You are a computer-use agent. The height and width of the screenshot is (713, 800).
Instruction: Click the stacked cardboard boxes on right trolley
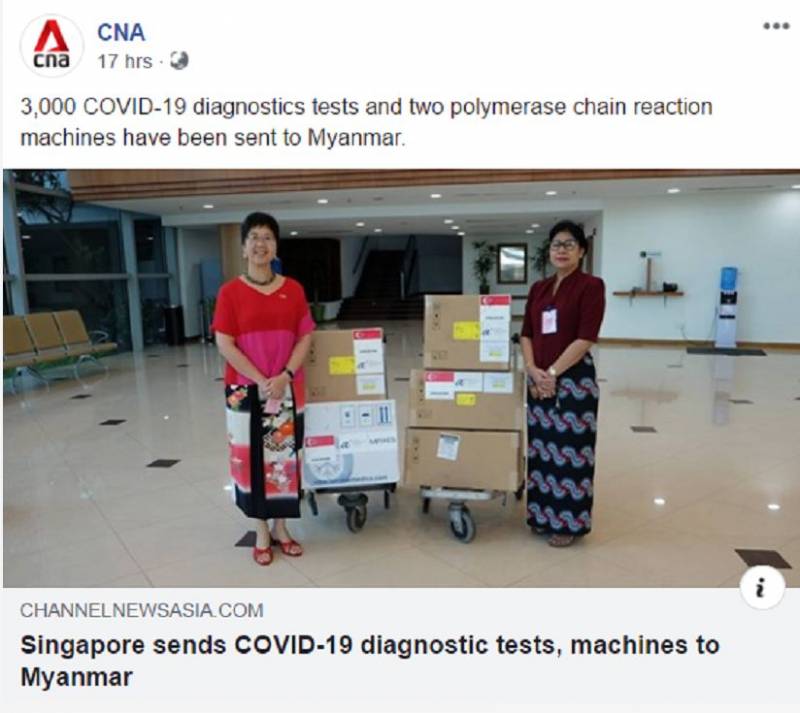pyautogui.click(x=467, y=393)
